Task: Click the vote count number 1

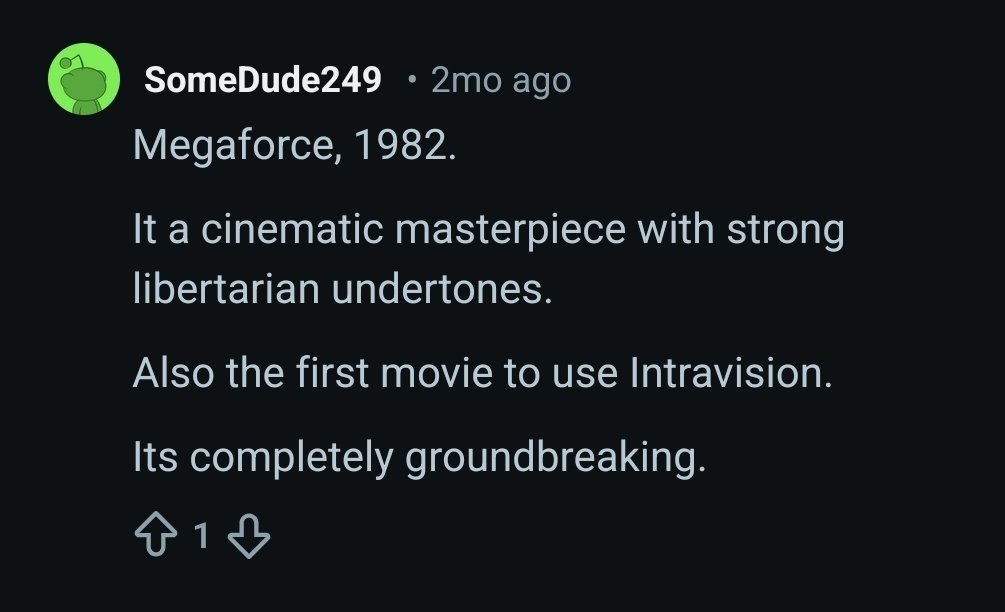Action: 201,538
